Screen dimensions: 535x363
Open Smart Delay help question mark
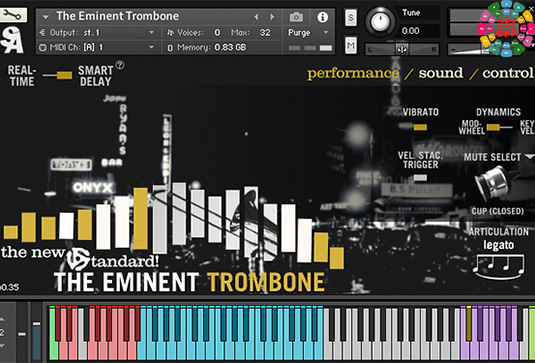pos(120,65)
